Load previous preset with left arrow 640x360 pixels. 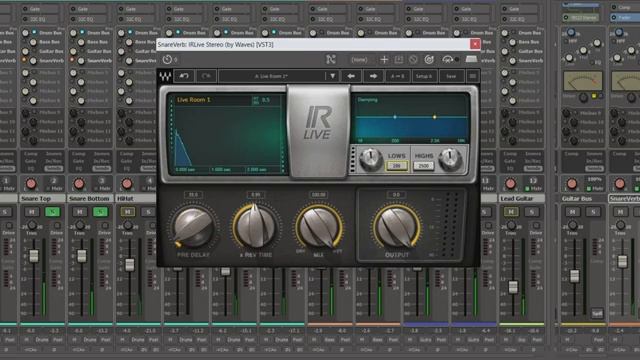(351, 76)
